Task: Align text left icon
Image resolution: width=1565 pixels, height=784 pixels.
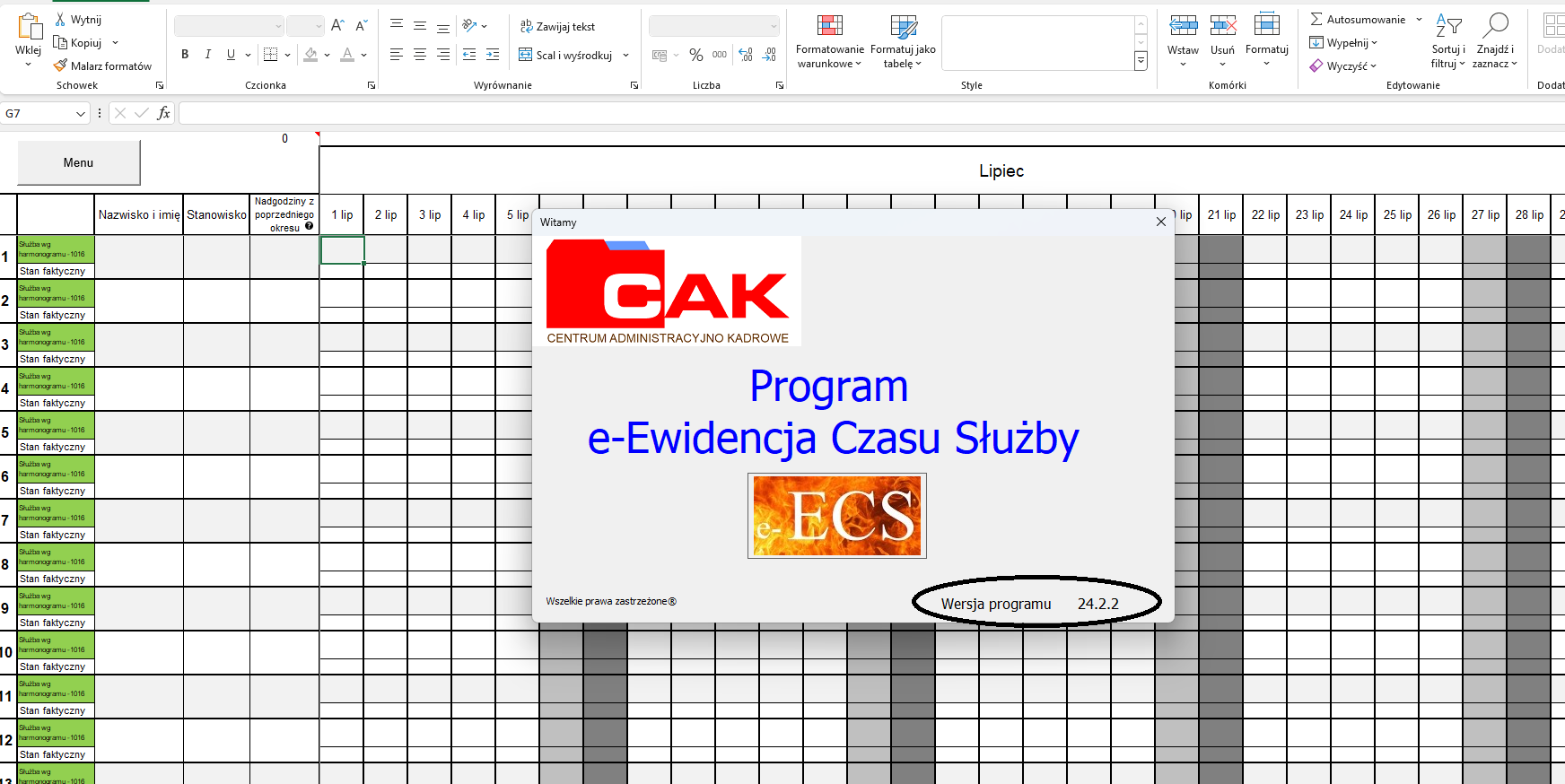Action: [397, 55]
